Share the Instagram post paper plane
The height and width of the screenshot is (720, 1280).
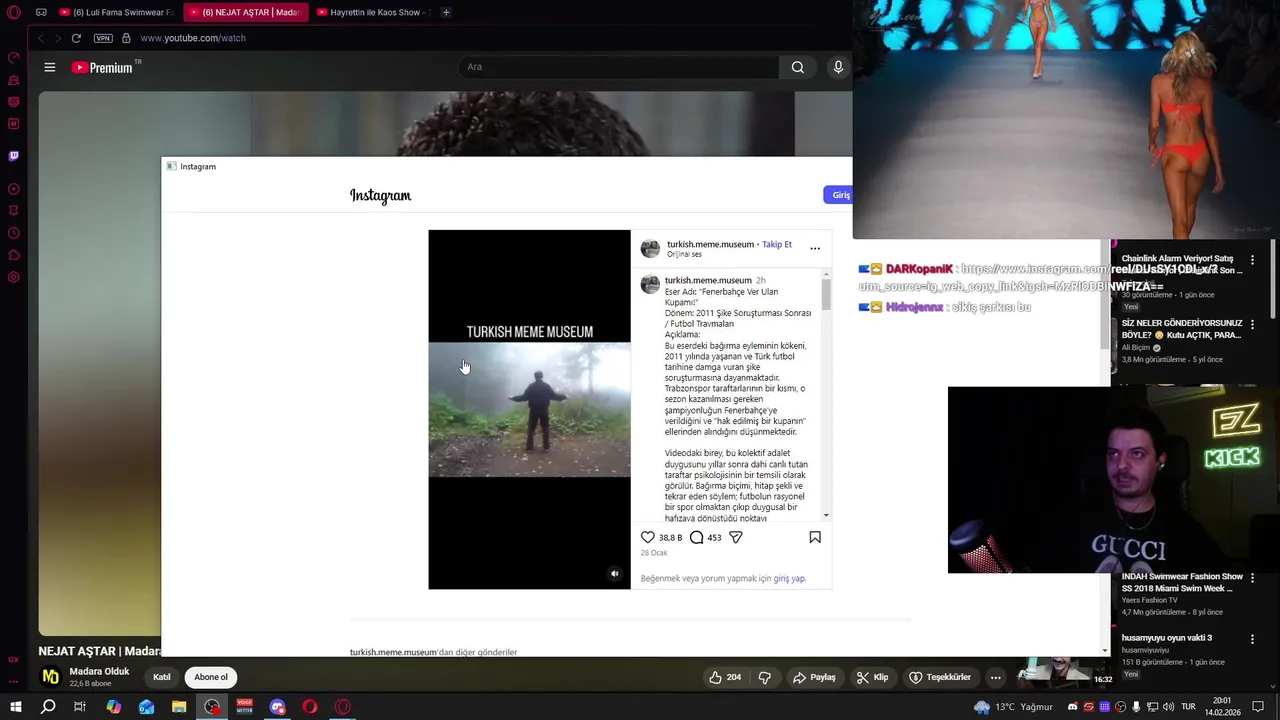pos(736,537)
